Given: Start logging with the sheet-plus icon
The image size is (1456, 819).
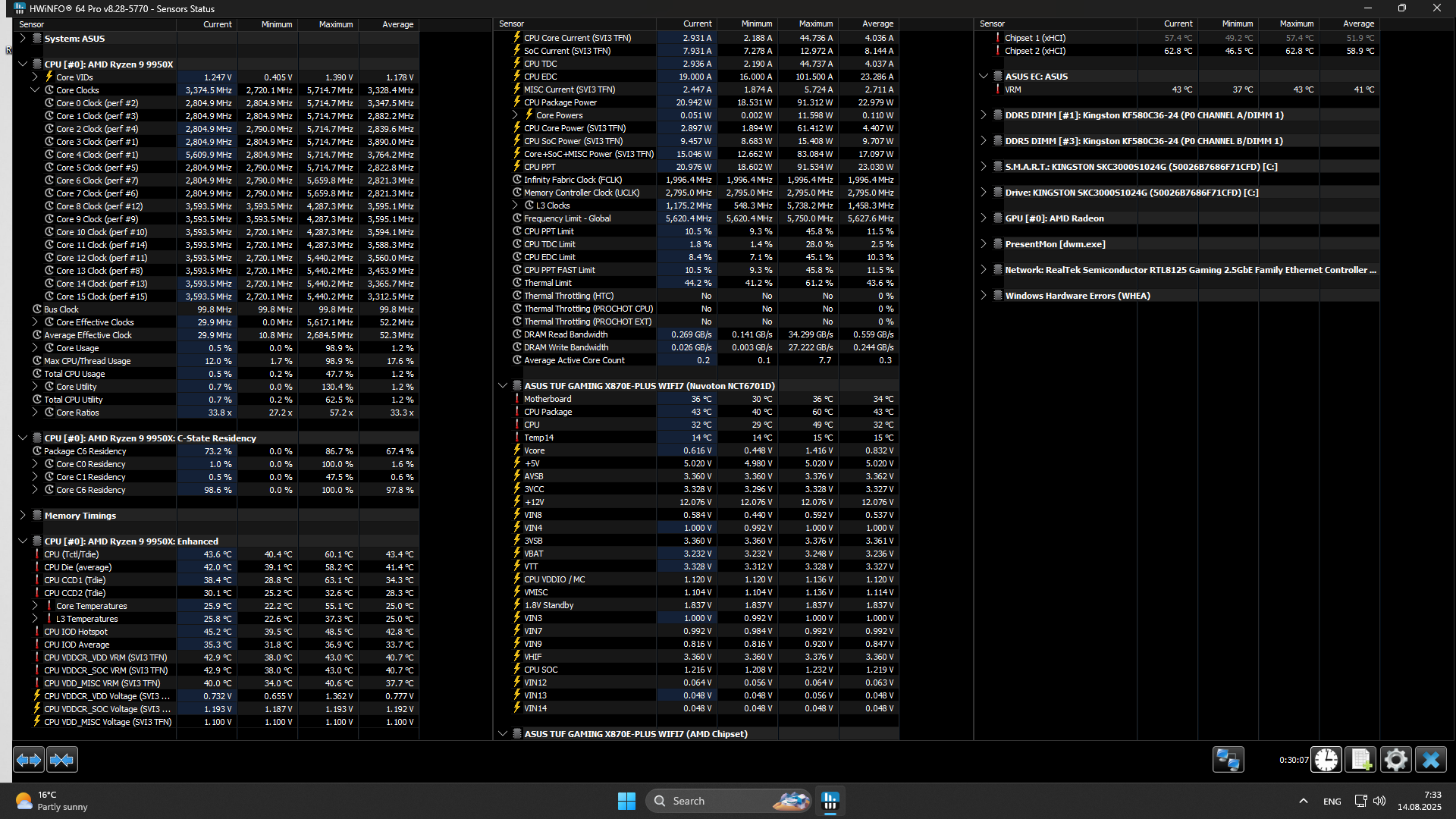Looking at the screenshot, I should [x=1360, y=760].
